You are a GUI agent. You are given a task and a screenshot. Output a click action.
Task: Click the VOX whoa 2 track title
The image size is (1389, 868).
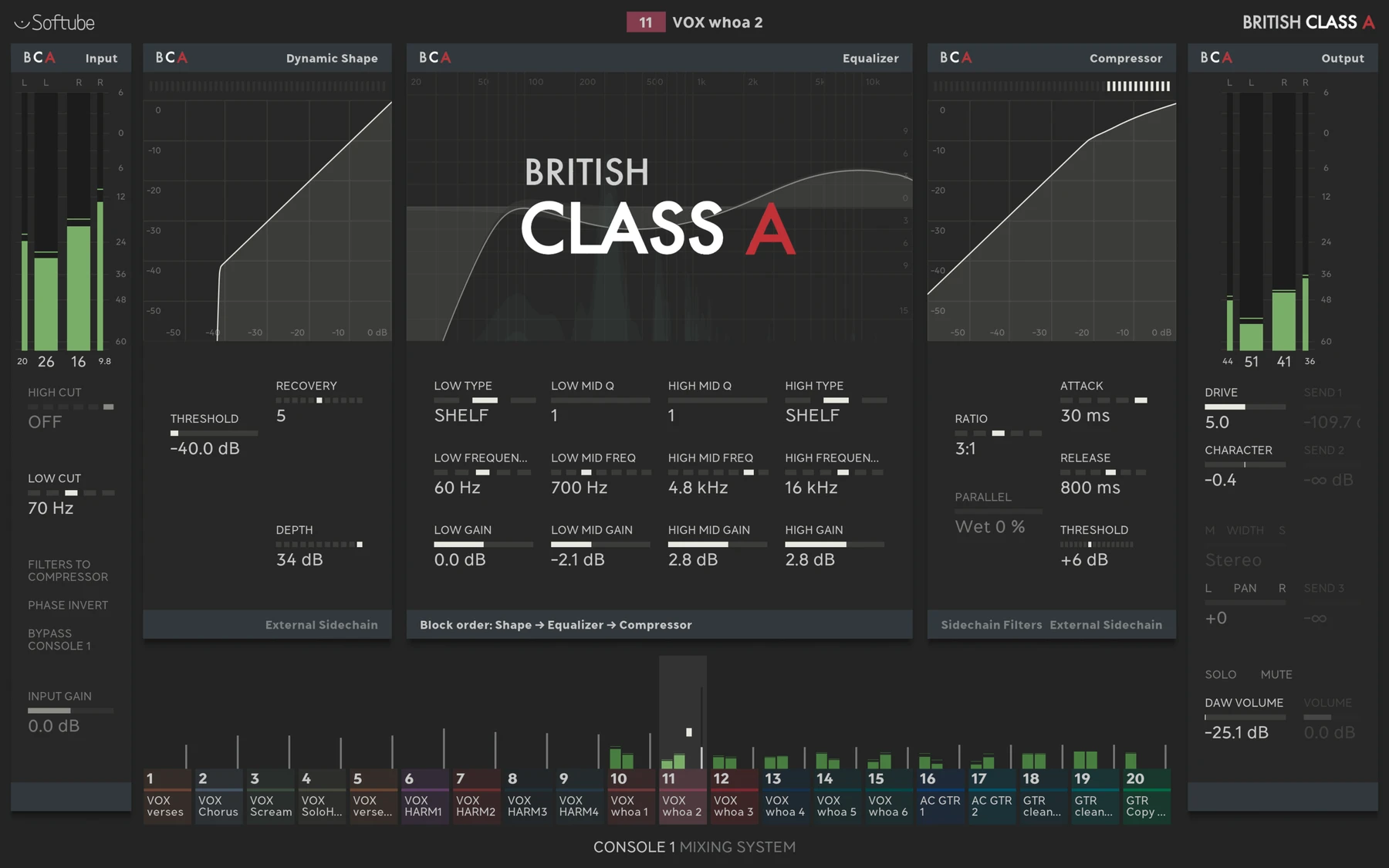[718, 22]
